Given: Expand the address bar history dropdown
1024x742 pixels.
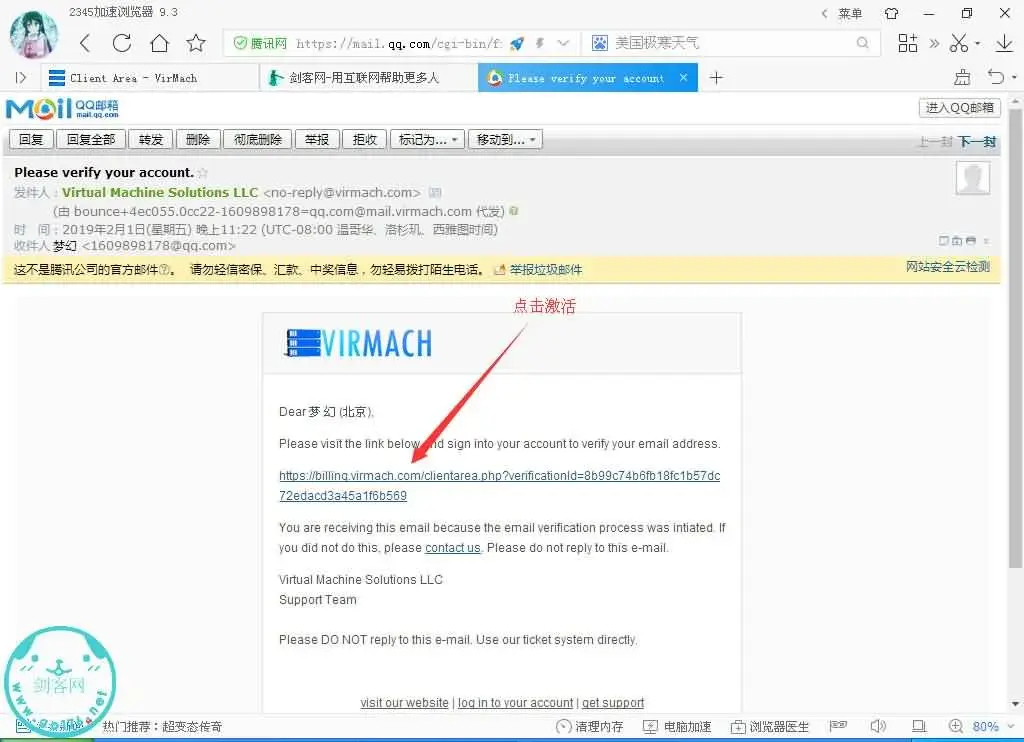Looking at the screenshot, I should point(563,43).
